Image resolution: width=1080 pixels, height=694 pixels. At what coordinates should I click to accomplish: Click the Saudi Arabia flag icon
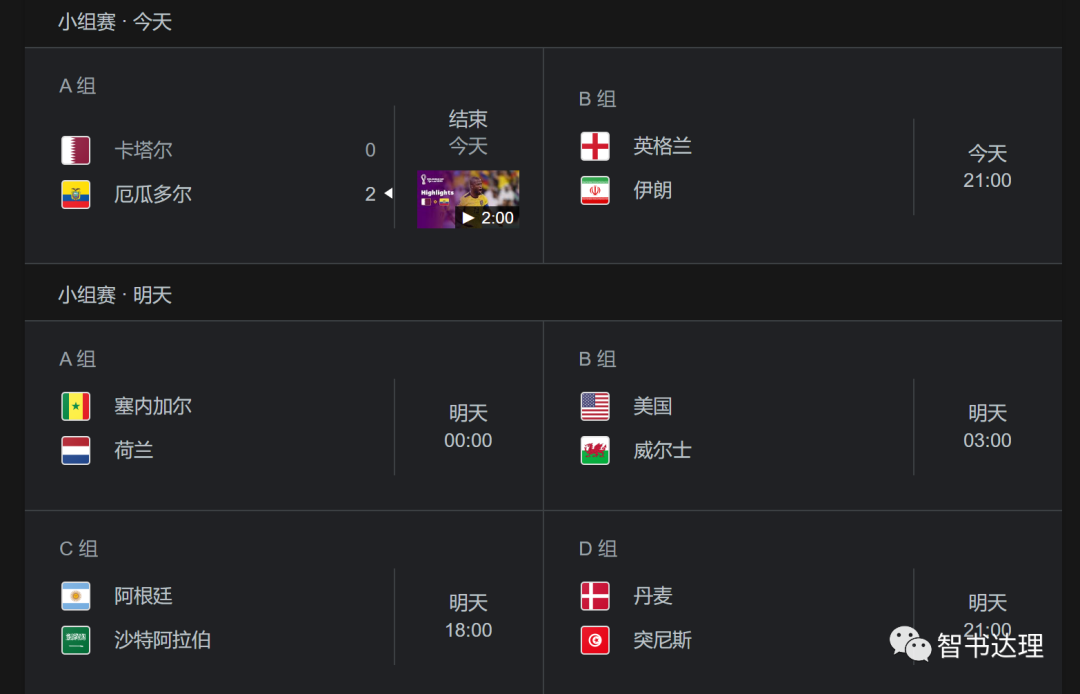76,640
